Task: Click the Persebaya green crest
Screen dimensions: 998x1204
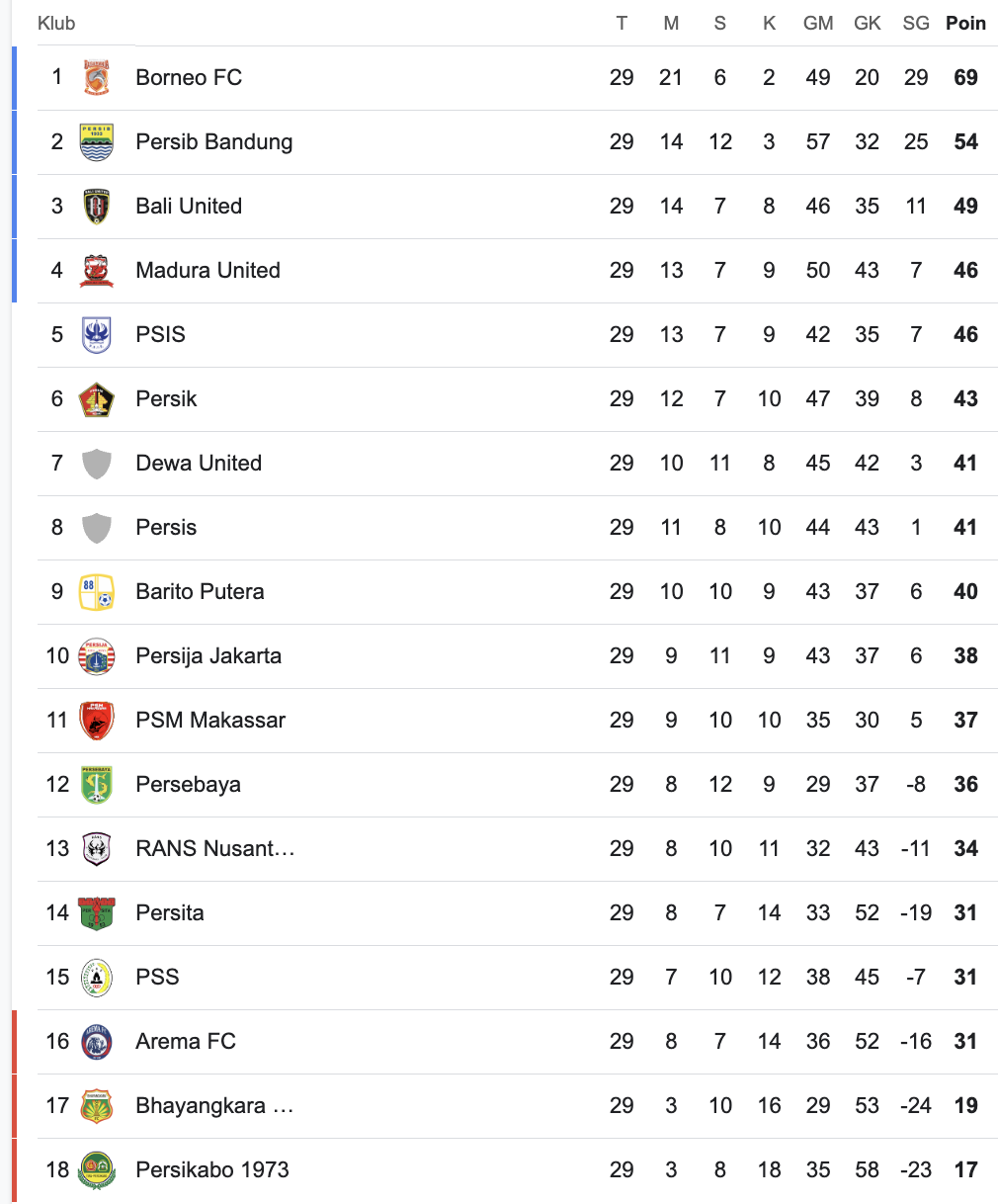Action: [97, 784]
